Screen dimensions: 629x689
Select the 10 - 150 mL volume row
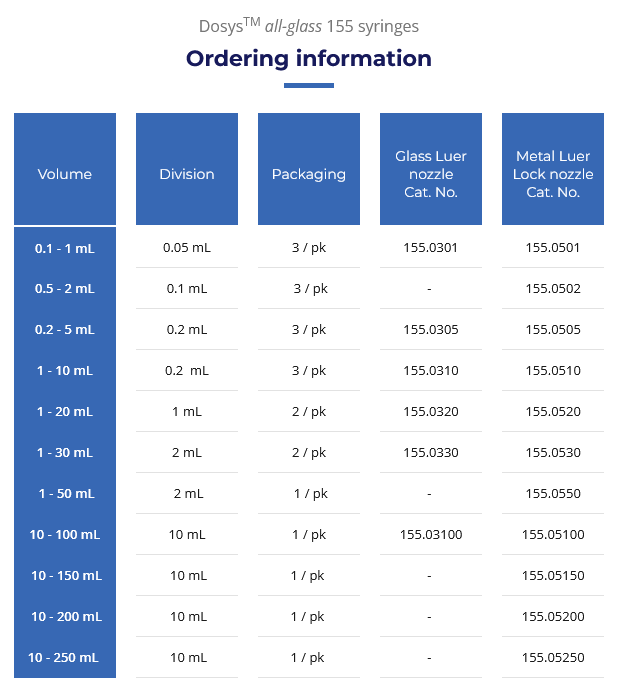(65, 576)
